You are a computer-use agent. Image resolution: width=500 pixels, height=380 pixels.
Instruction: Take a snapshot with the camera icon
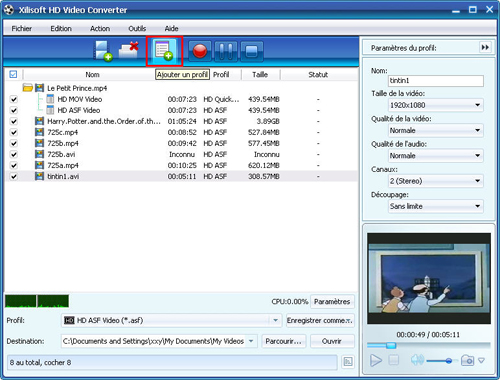pos(467,360)
